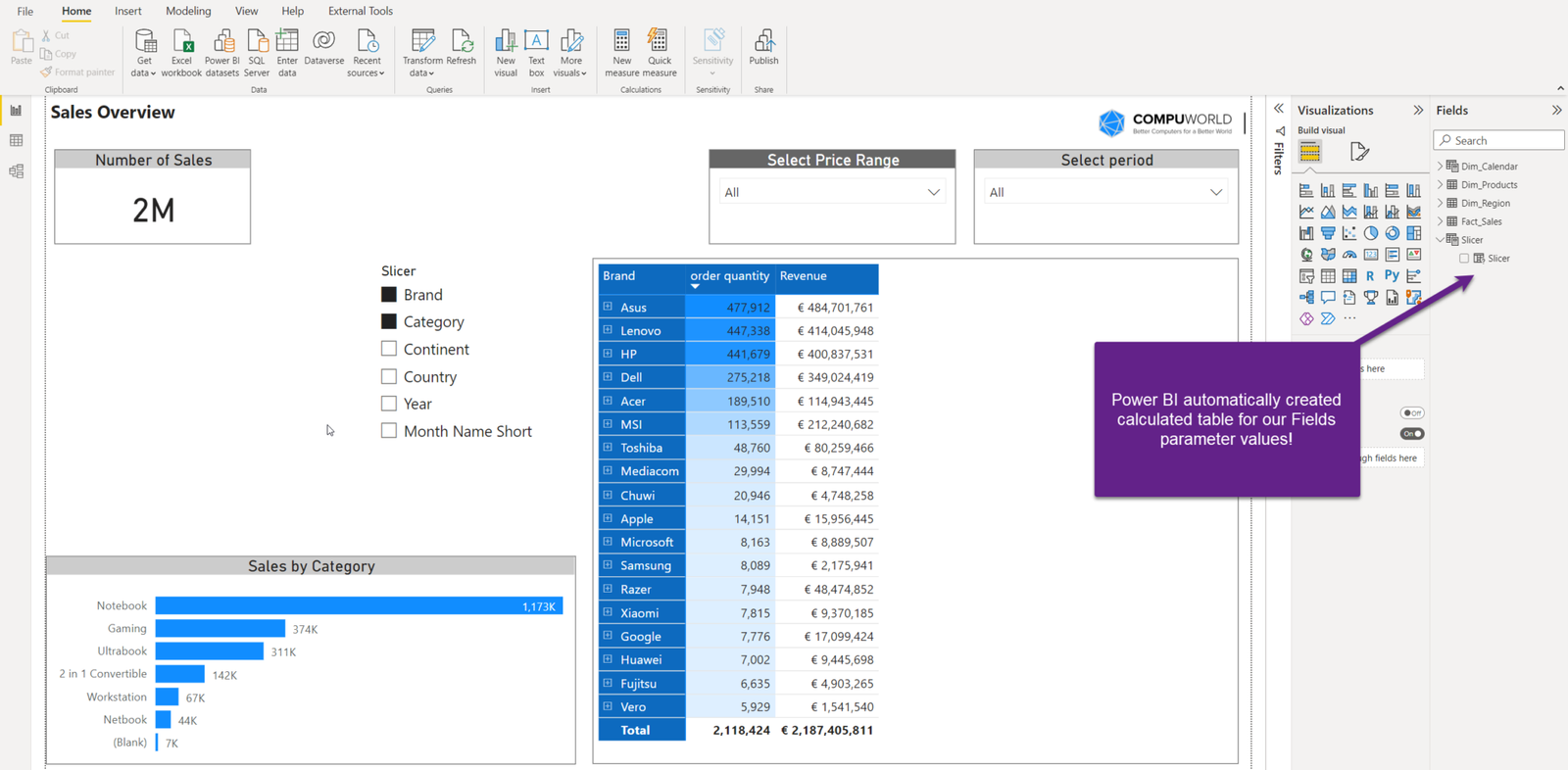This screenshot has height=770, width=1568.
Task: Choose the treemap visual
Action: 1413,233
